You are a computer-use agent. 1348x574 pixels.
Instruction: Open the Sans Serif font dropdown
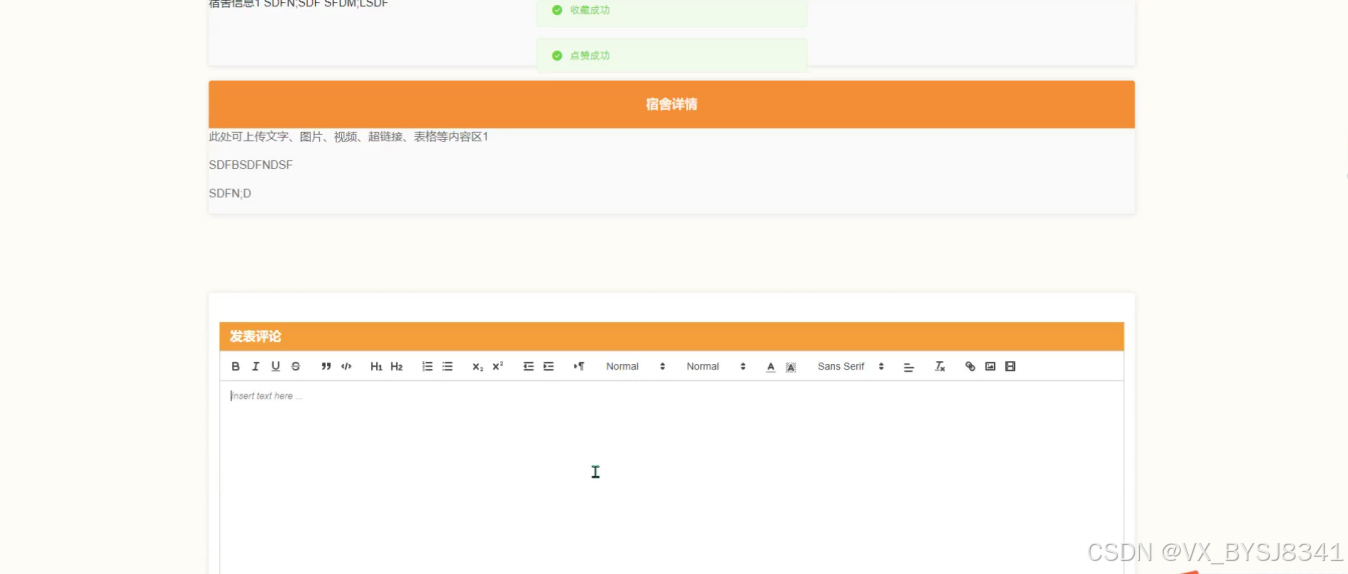point(851,367)
